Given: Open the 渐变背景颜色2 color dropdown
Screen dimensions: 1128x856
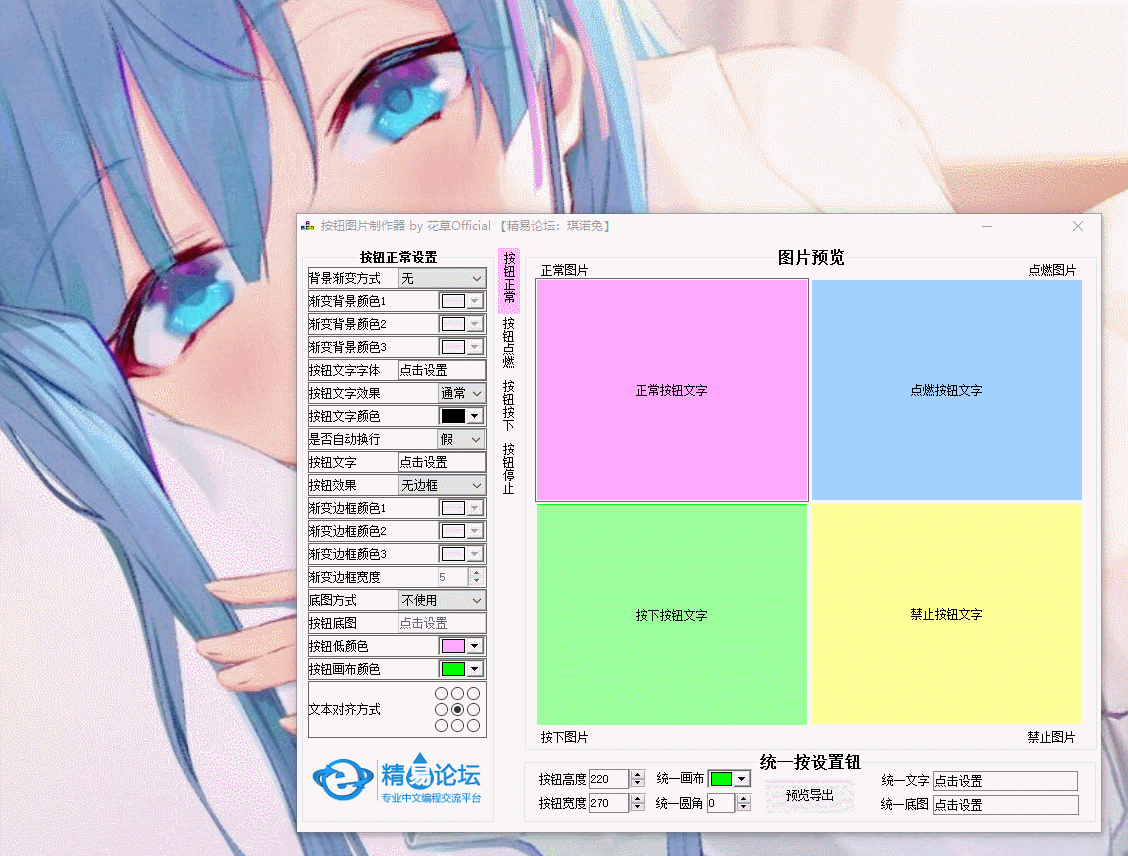Looking at the screenshot, I should [475, 324].
